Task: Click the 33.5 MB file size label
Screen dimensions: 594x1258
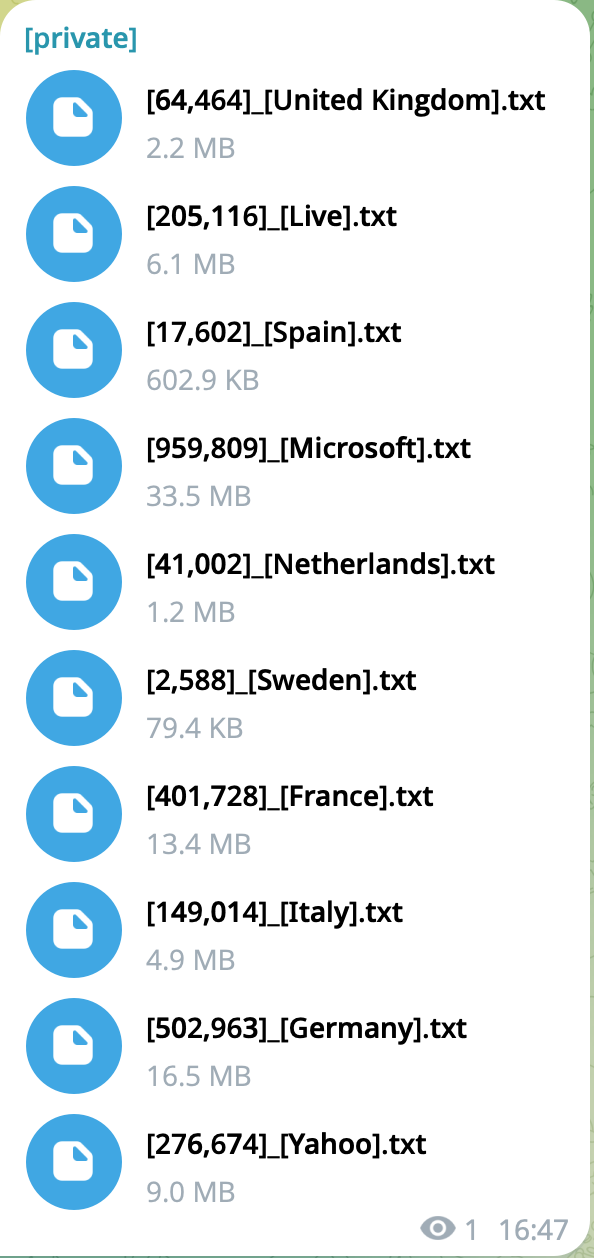Action: pos(199,496)
